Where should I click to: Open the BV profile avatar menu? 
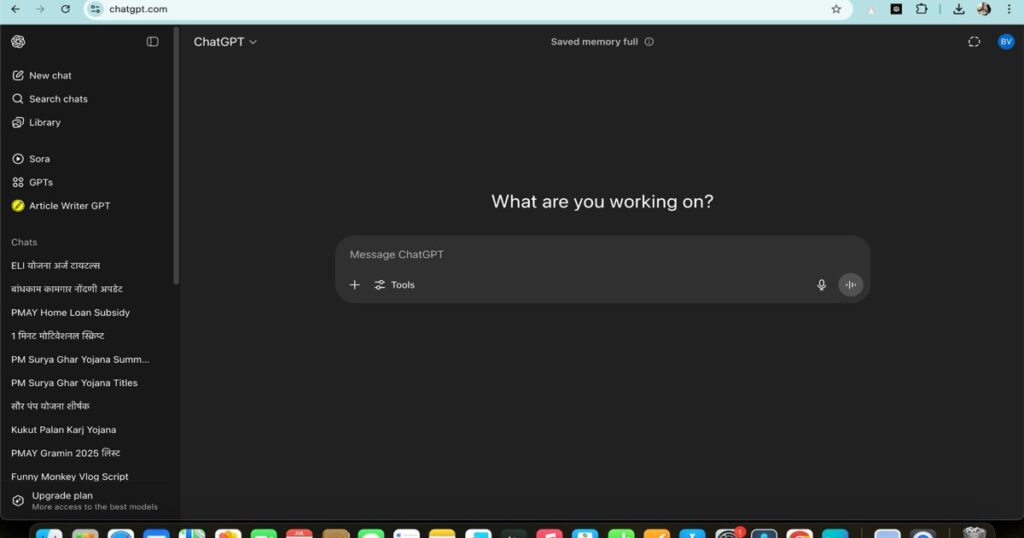pyautogui.click(x=1006, y=42)
